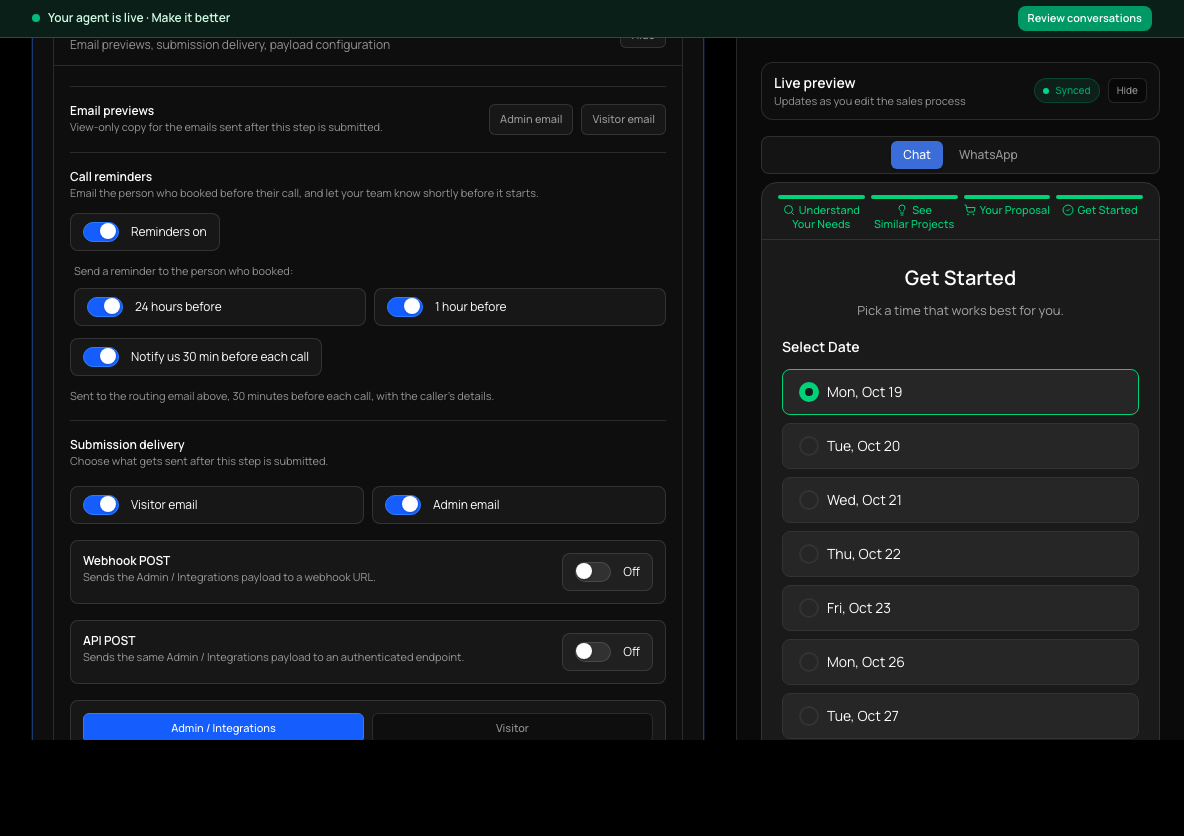Open the Admin / Integrations payload tab

click(224, 726)
